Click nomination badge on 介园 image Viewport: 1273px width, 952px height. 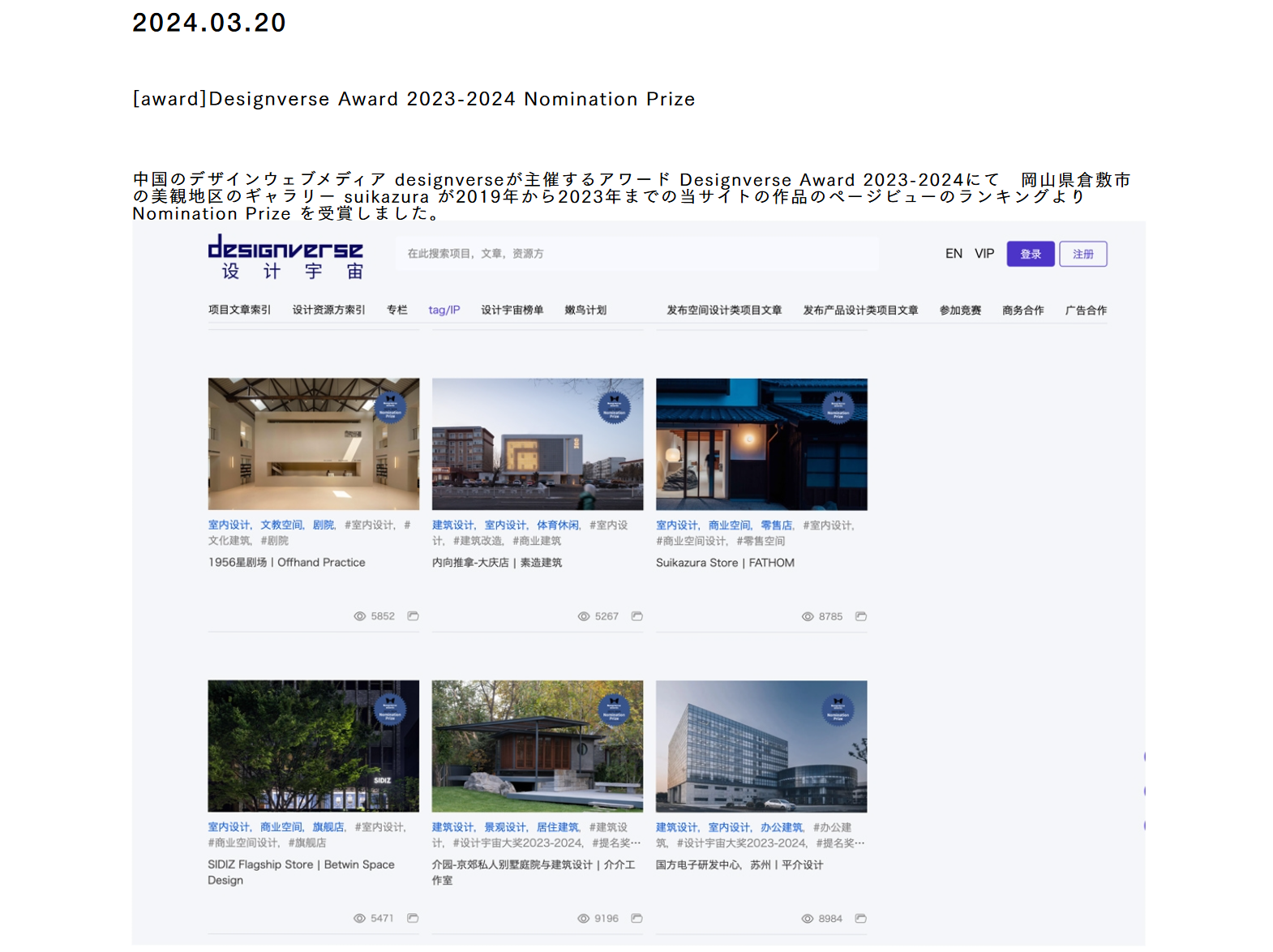(614, 710)
